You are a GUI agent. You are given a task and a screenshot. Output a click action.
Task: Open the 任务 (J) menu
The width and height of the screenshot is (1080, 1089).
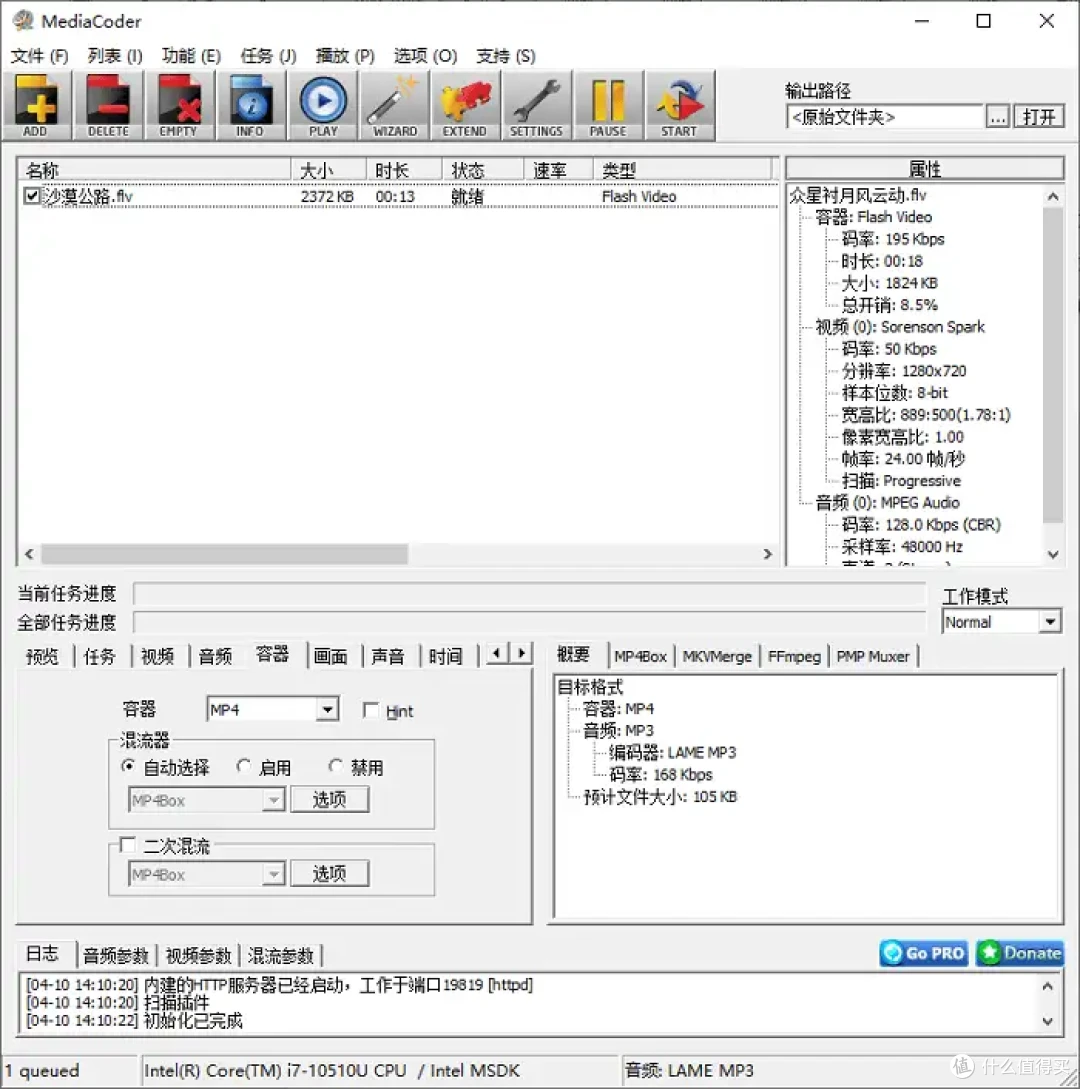point(268,56)
